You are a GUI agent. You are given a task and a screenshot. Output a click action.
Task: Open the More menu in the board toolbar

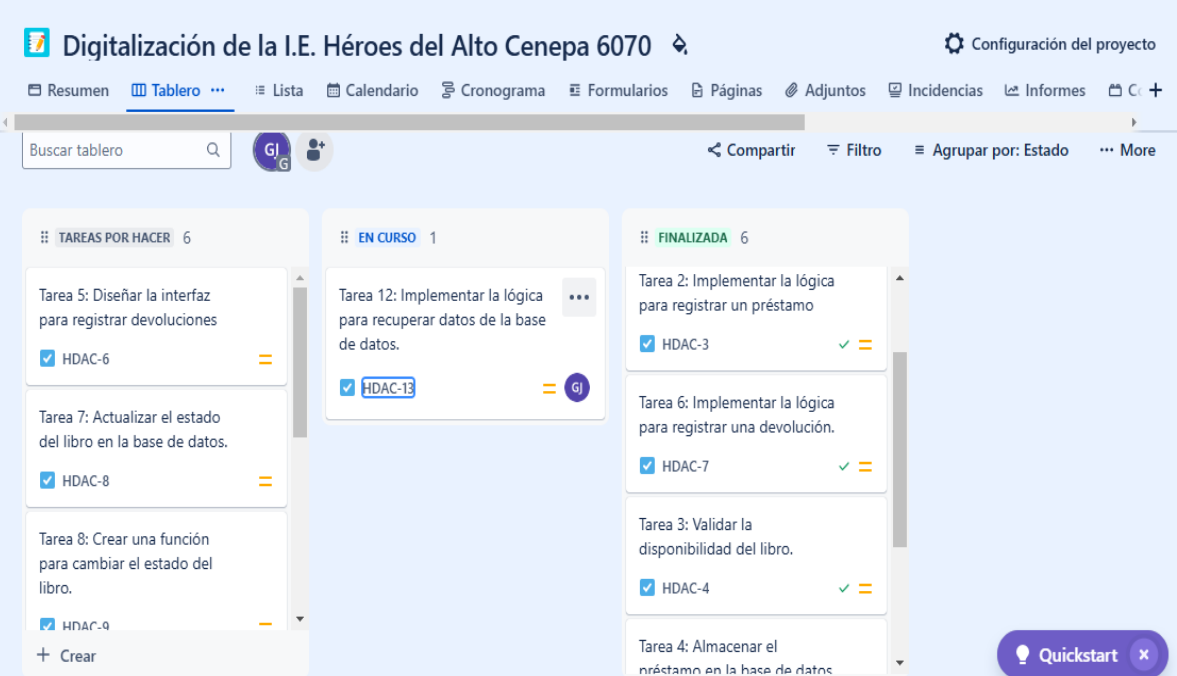pos(1128,150)
